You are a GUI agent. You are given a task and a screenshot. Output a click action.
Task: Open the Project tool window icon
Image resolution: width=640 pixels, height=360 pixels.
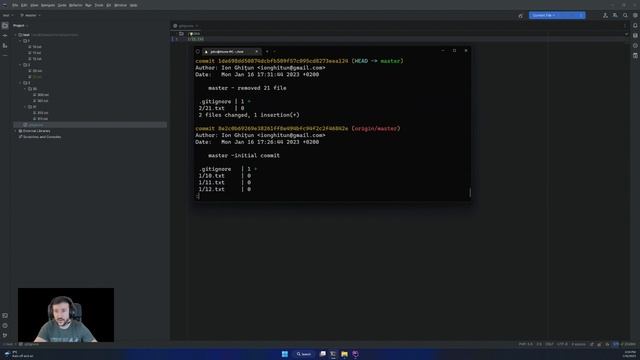coord(5,26)
